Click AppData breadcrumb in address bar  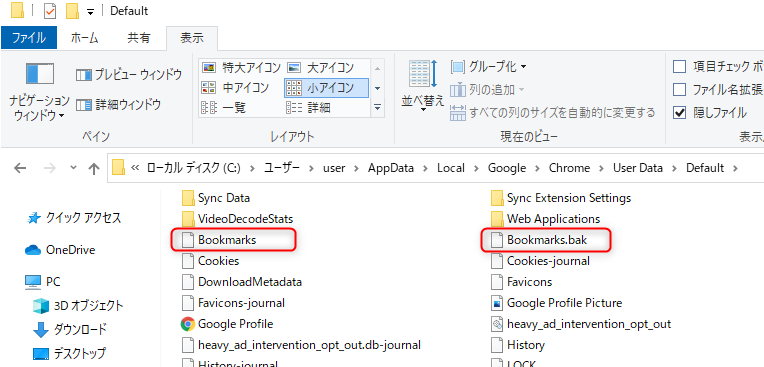point(391,168)
